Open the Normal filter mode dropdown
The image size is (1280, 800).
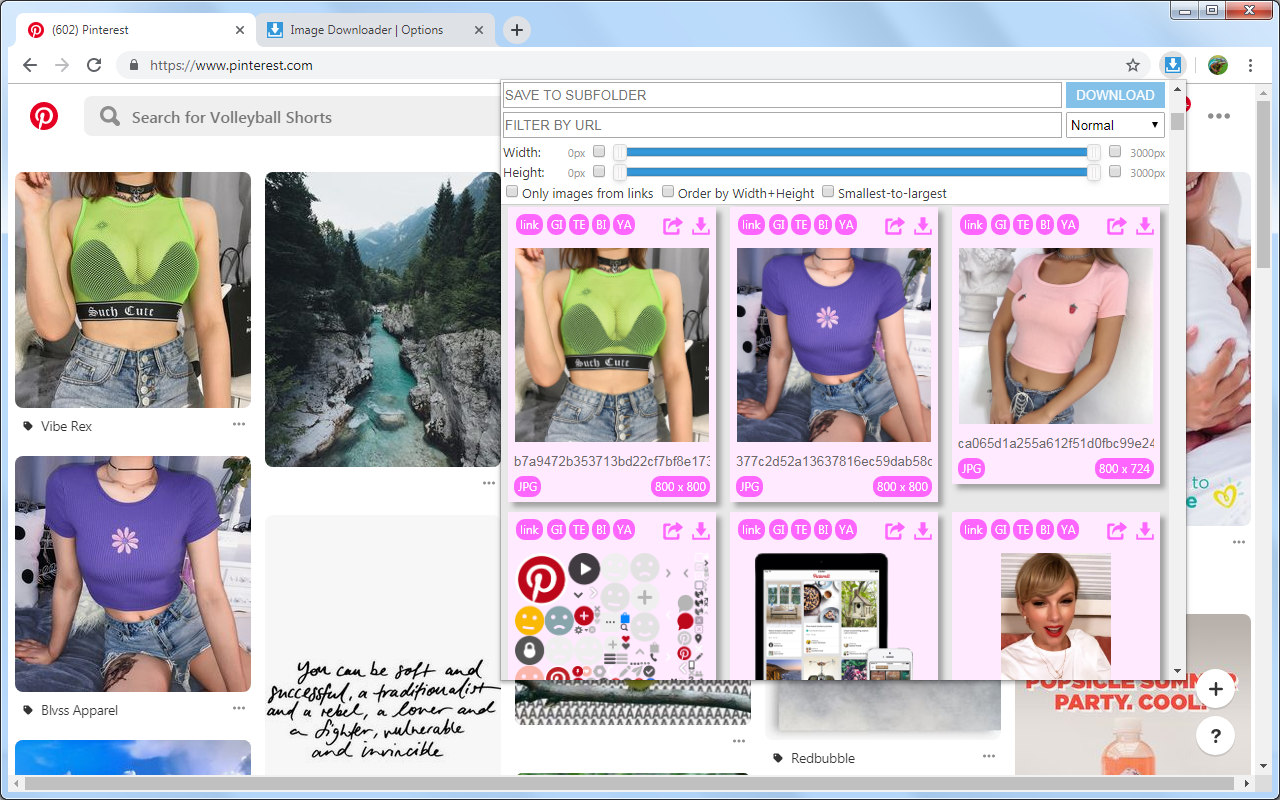(x=1116, y=125)
